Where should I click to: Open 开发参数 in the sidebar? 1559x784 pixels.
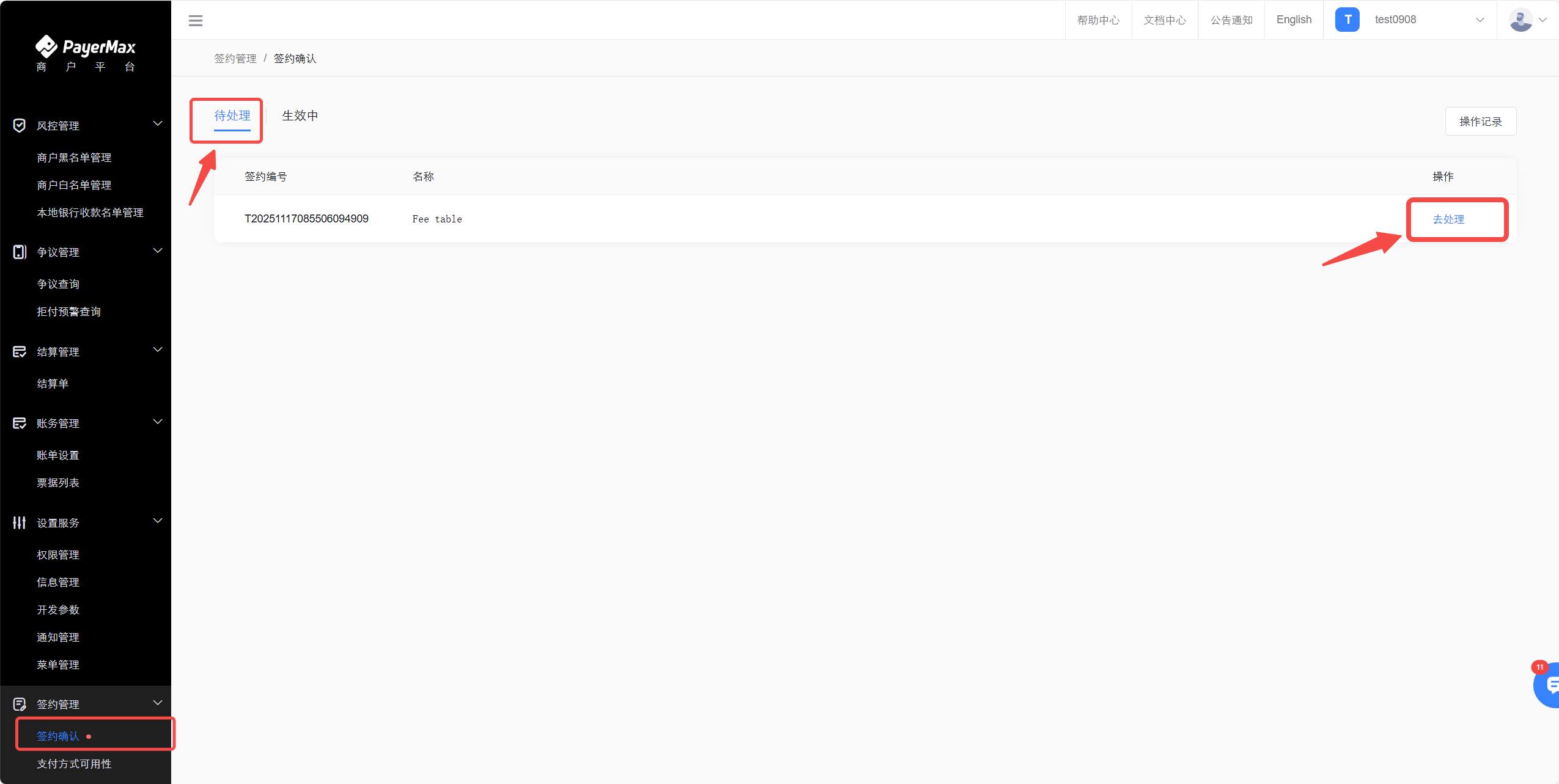pyautogui.click(x=58, y=610)
